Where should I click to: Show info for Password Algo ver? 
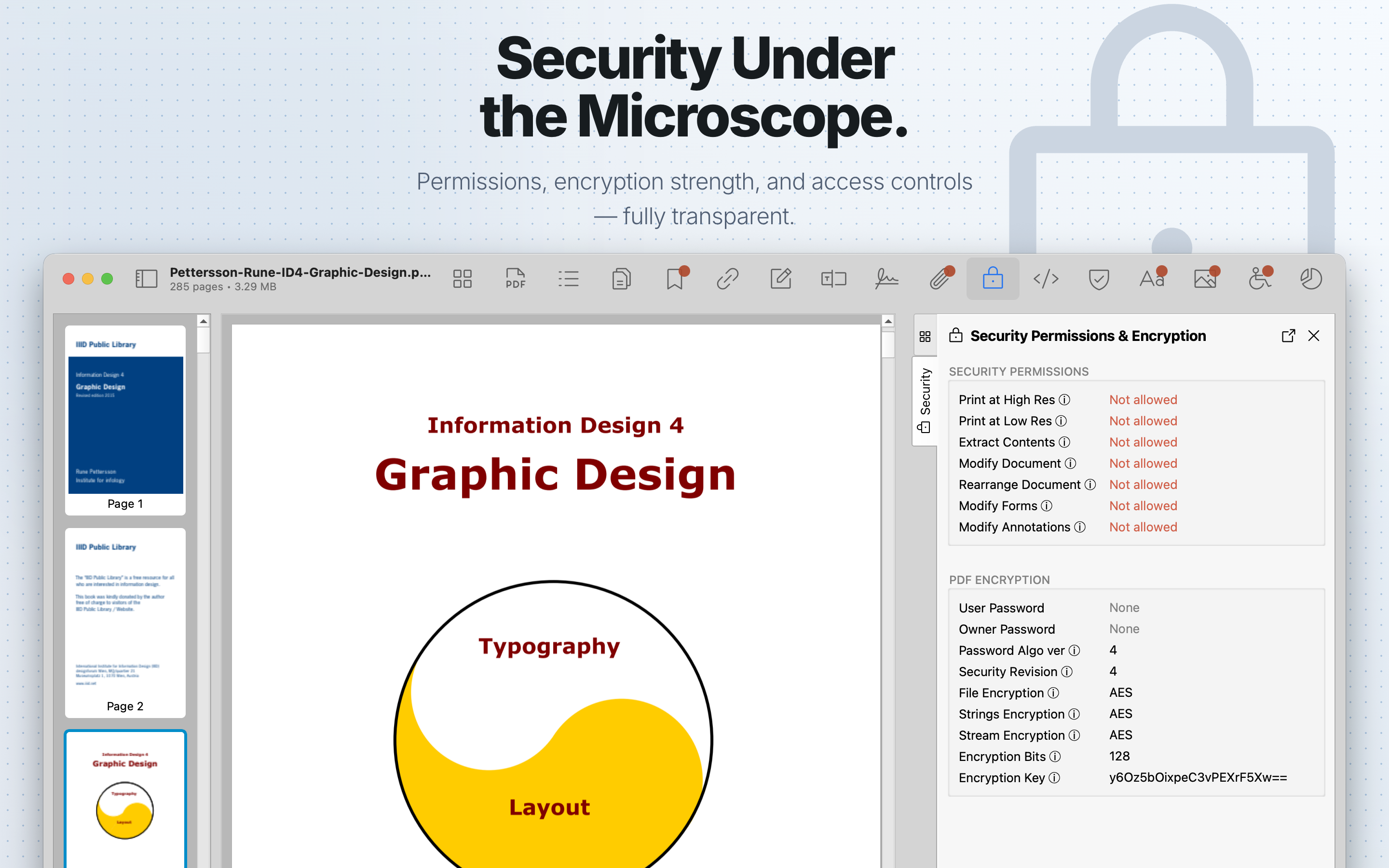coord(1075,651)
